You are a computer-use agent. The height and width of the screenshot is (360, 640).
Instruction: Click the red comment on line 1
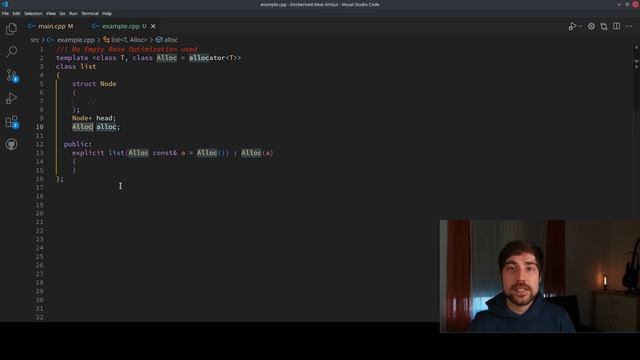[x=127, y=49]
